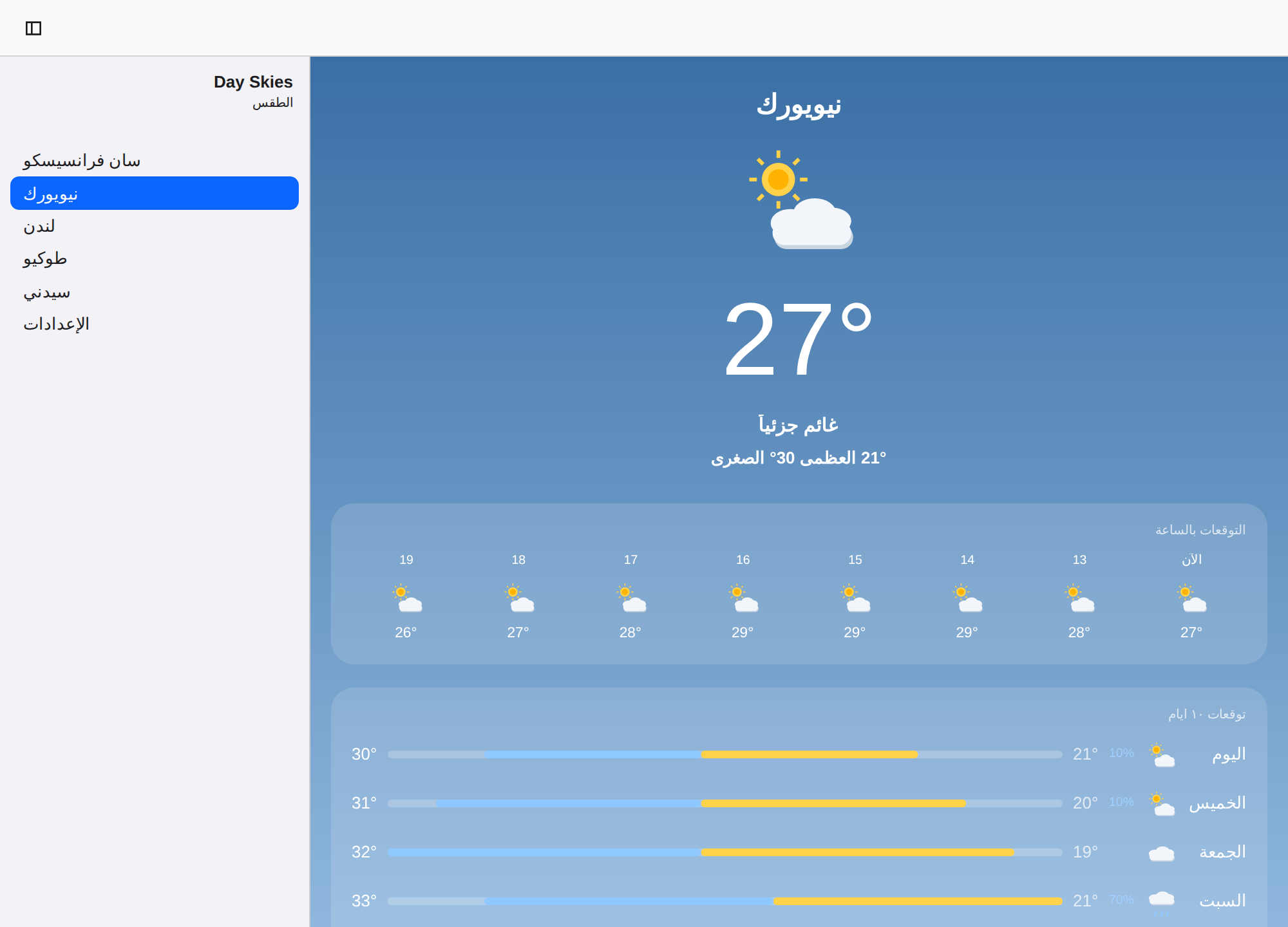The height and width of the screenshot is (927, 1288).
Task: Click the hour 14 weather icon
Action: tap(967, 598)
